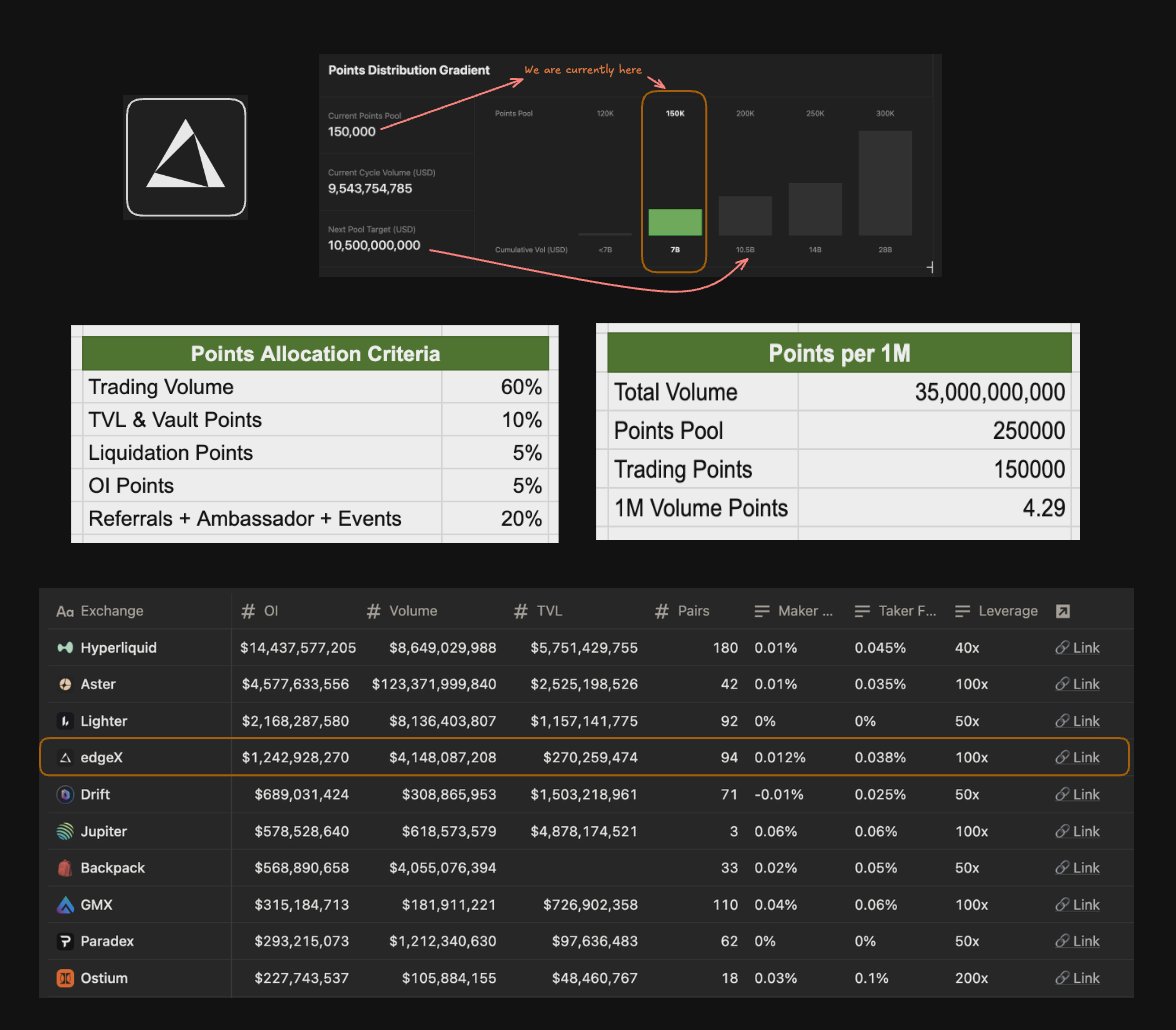
Task: Click the link arrow column header icon
Action: pyautogui.click(x=1063, y=611)
